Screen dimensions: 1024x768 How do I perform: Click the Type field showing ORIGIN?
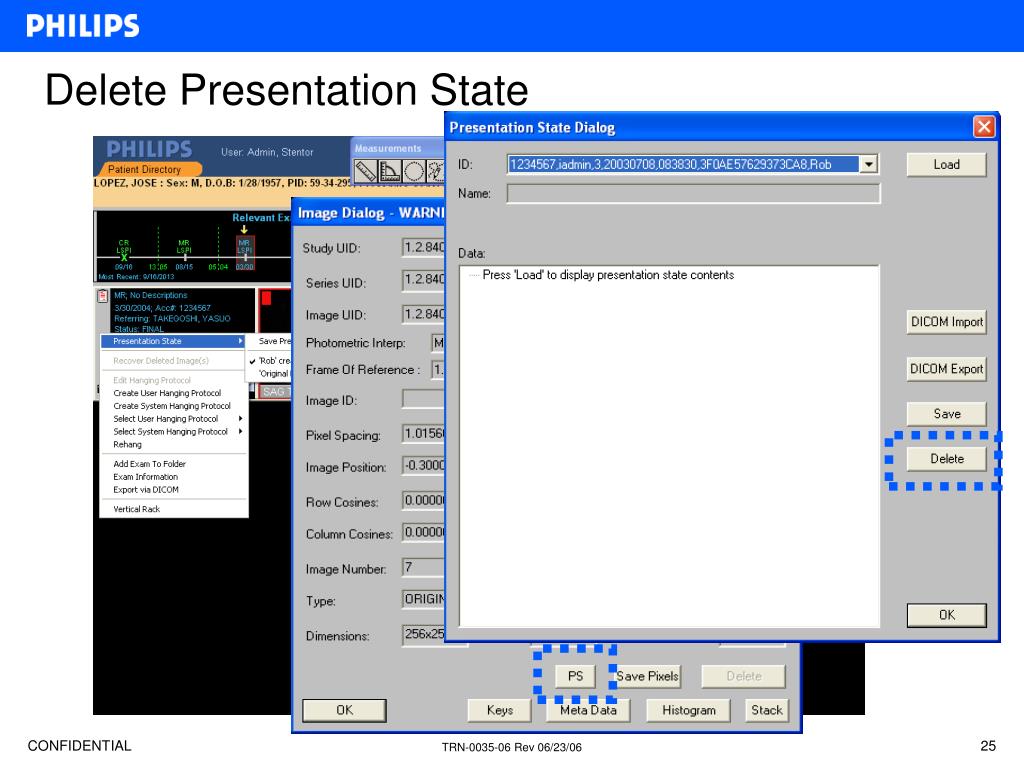[x=423, y=600]
